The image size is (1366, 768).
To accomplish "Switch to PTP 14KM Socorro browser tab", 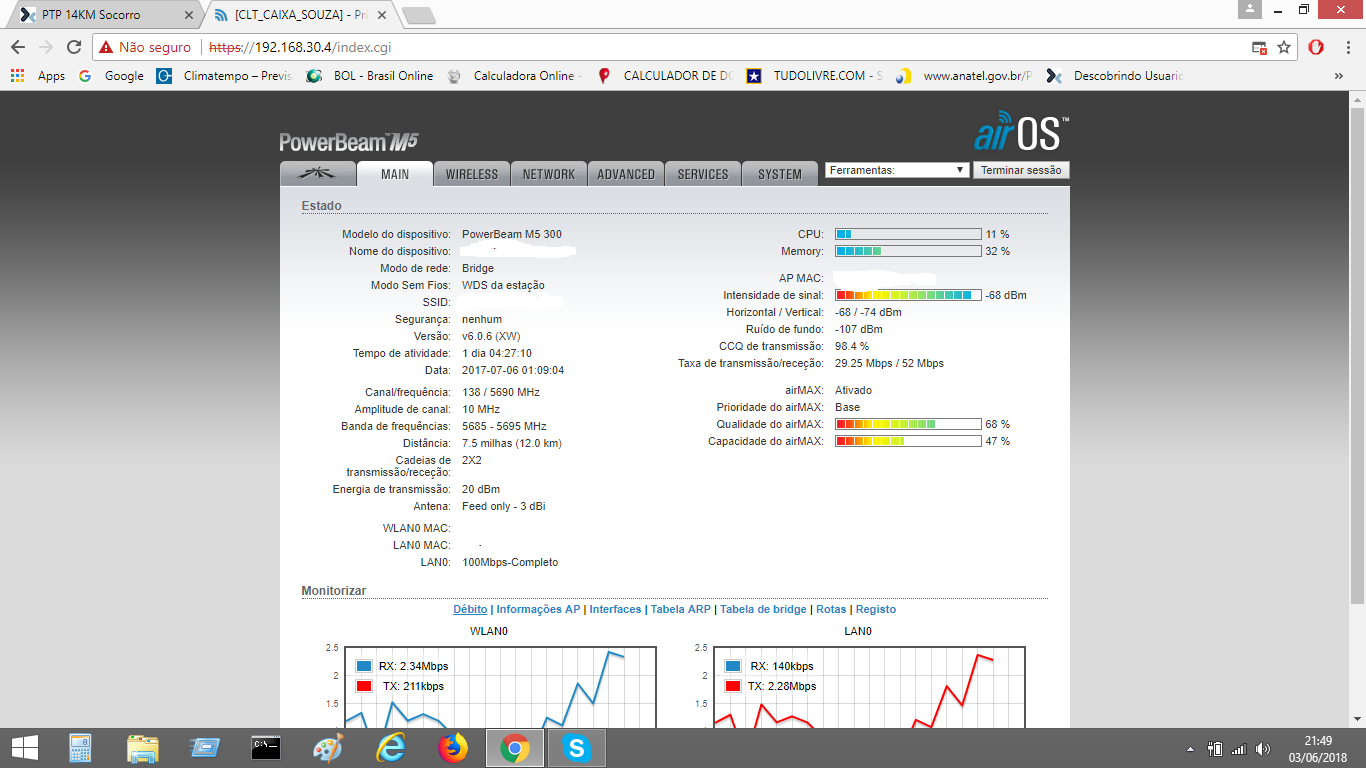I will tap(104, 15).
